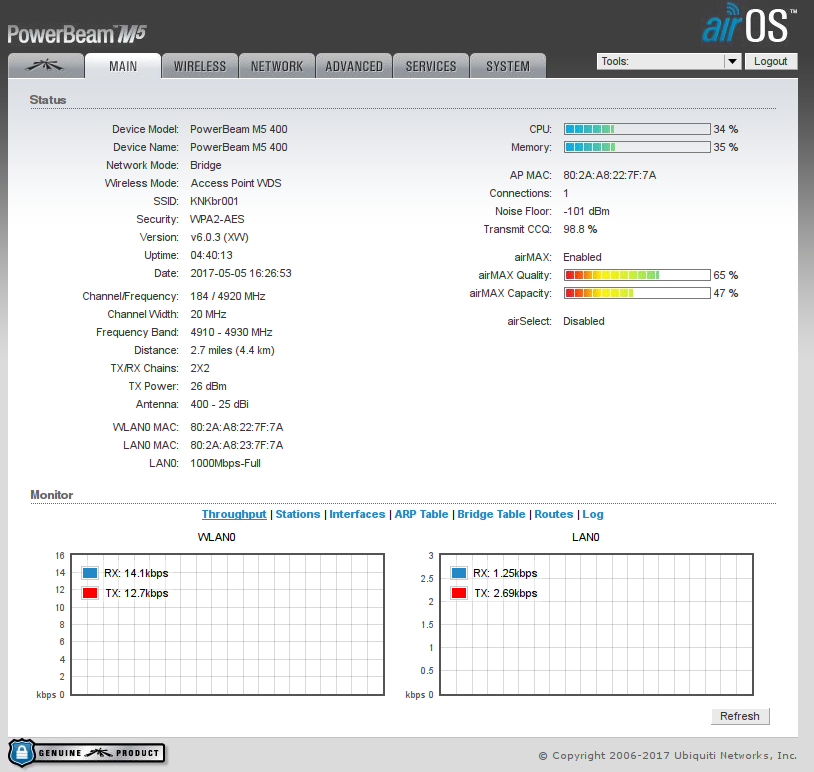This screenshot has width=814, height=772.
Task: Switch to the MAIN tab
Action: point(123,66)
